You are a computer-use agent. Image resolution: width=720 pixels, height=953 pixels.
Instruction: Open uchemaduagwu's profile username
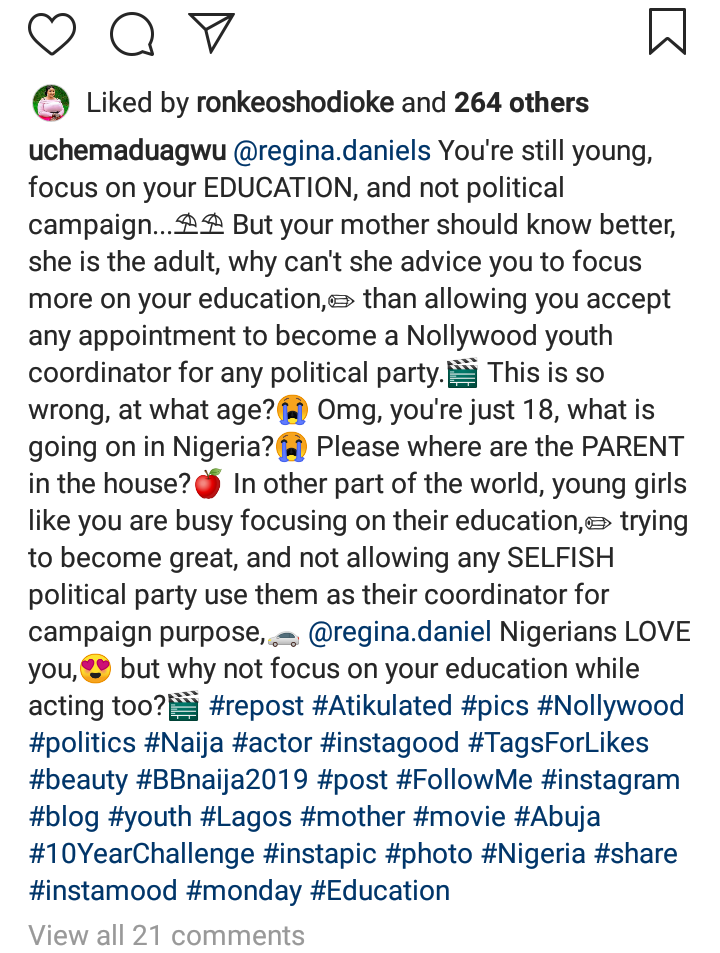tap(127, 151)
